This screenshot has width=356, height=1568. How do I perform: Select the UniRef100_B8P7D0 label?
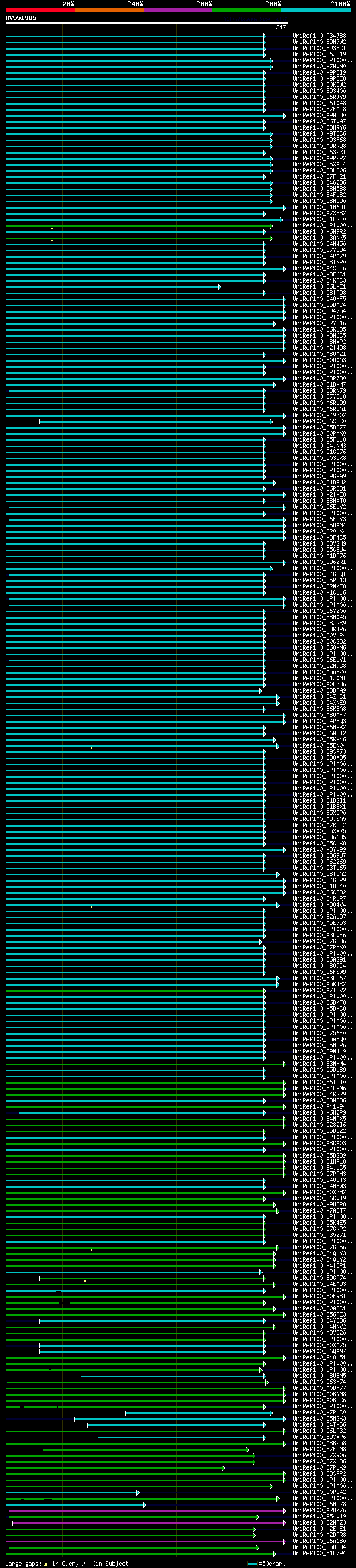(x=319, y=379)
